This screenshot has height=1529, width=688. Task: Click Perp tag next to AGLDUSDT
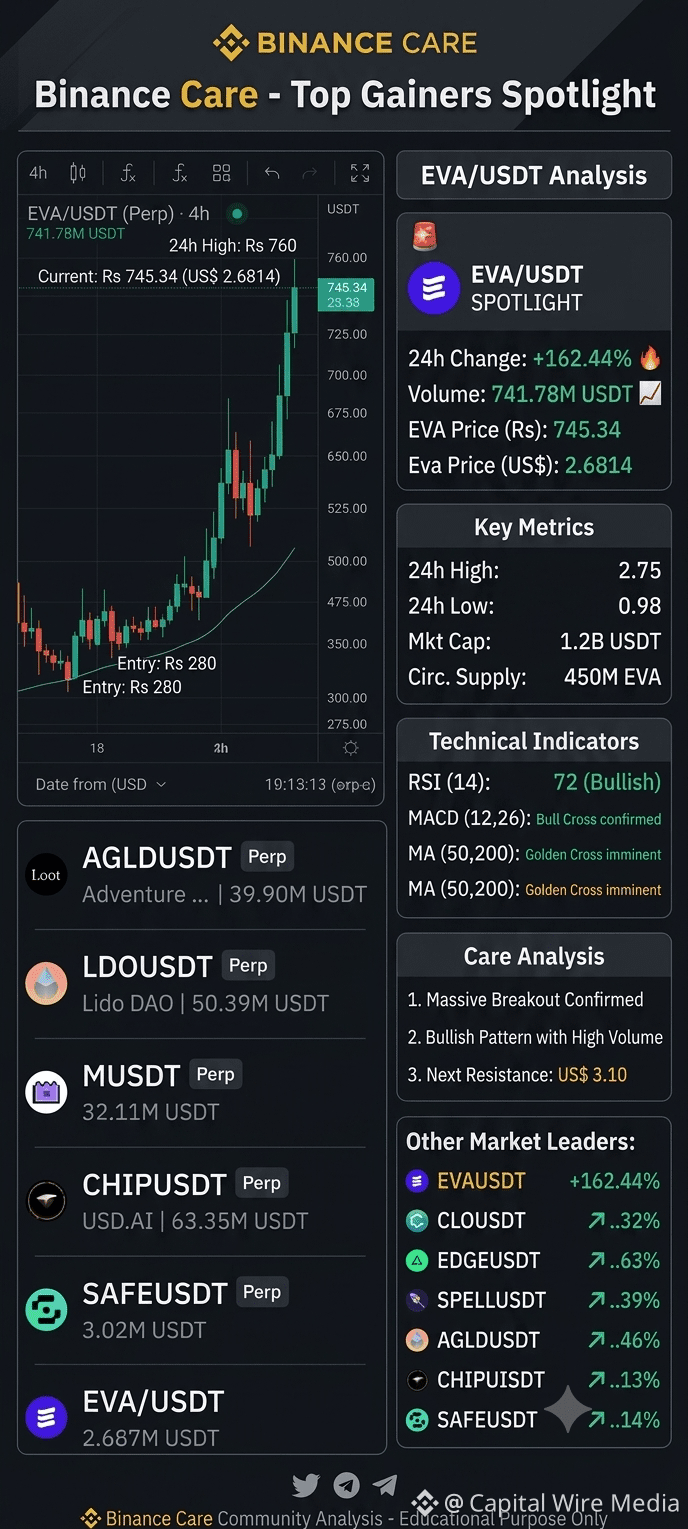pyautogui.click(x=267, y=857)
